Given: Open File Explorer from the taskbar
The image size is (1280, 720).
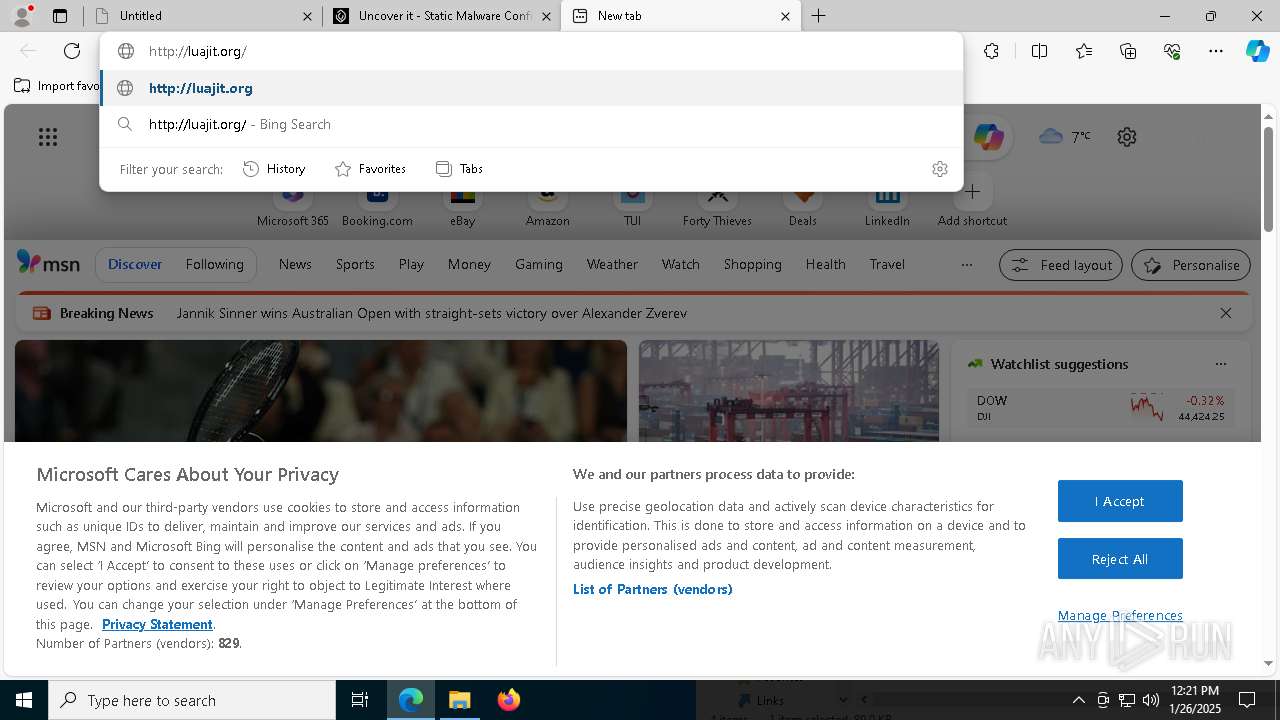Looking at the screenshot, I should (x=459, y=700).
